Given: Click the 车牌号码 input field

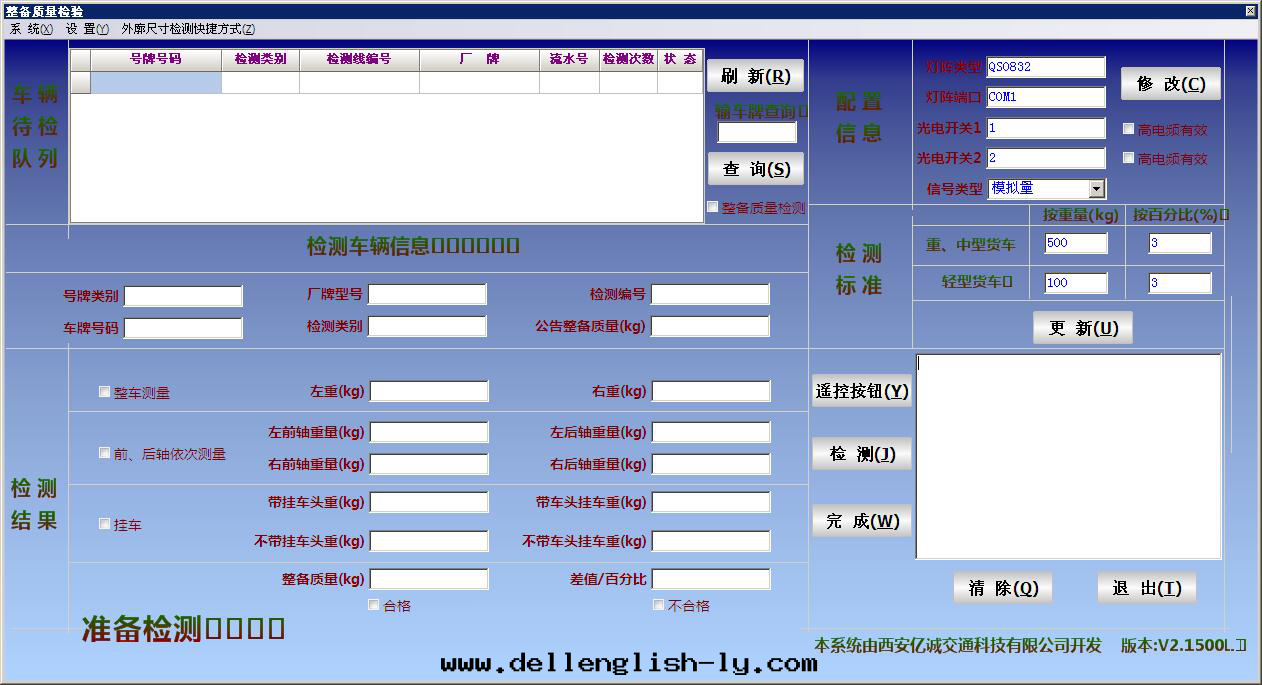Looking at the screenshot, I should tap(183, 328).
